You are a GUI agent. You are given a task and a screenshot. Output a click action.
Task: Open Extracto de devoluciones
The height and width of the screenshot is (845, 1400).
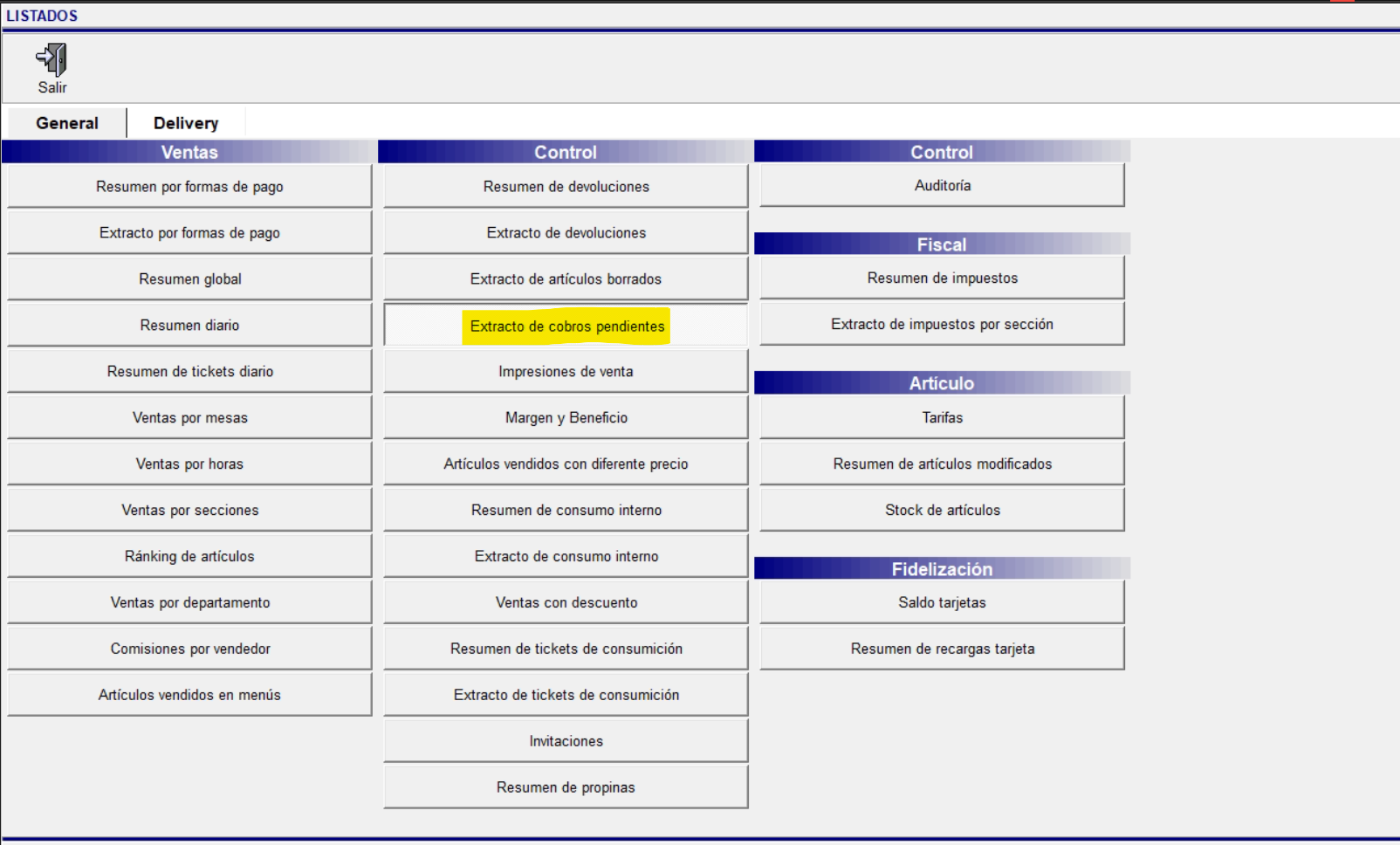[x=566, y=232]
